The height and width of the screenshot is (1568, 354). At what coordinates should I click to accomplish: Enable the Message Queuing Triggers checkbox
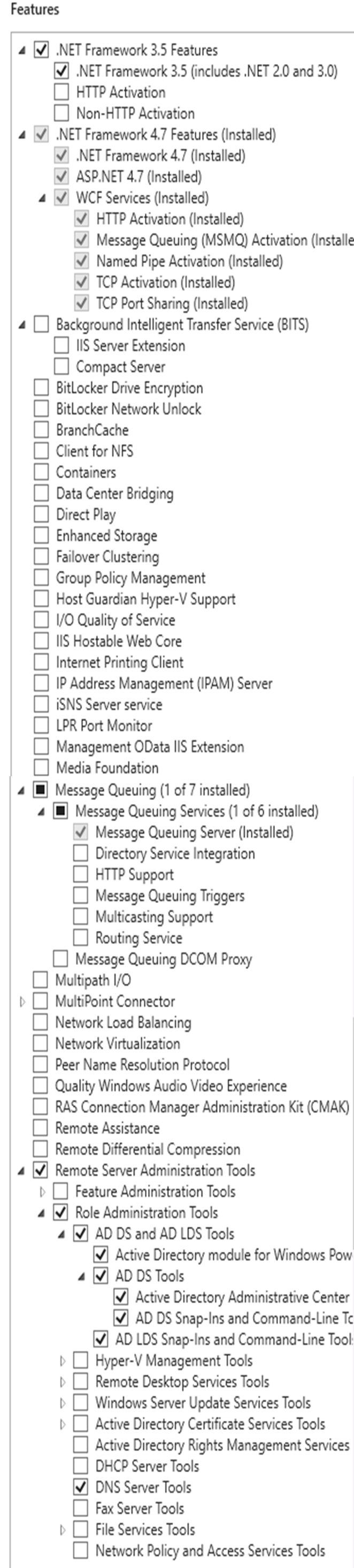80,896
